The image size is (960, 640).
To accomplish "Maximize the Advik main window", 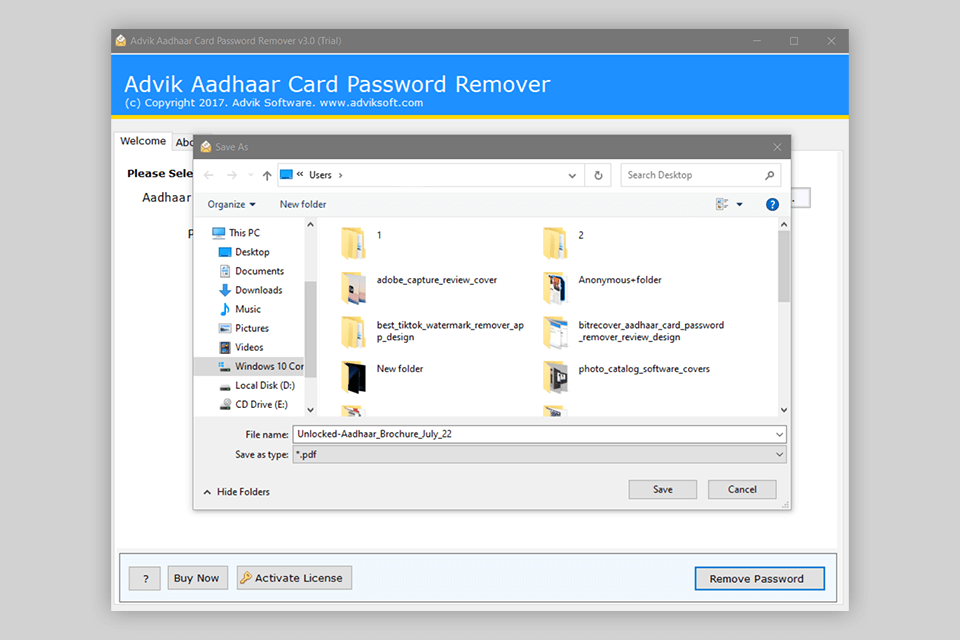I will (794, 41).
